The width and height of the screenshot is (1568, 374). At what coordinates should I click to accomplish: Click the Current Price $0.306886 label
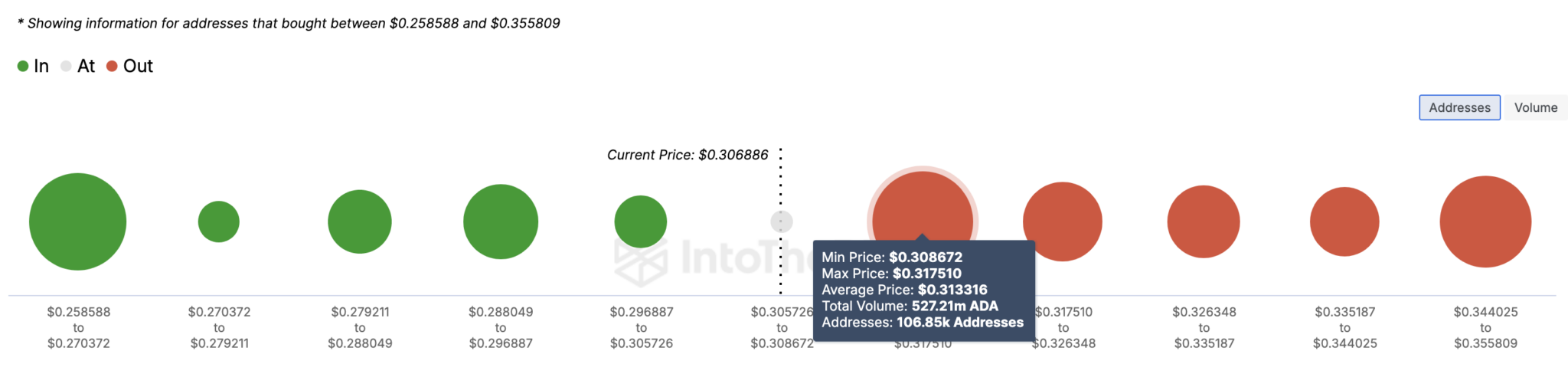[x=688, y=155]
